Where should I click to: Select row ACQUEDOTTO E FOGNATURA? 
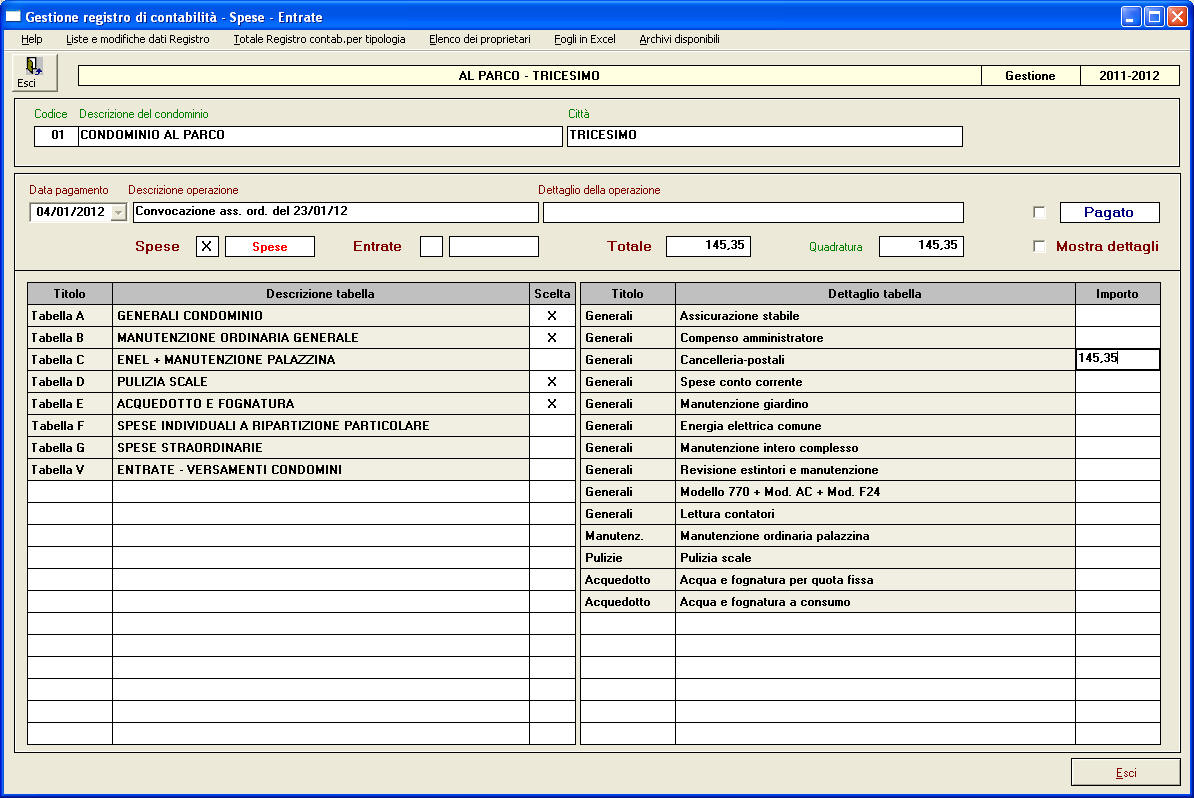(301, 404)
